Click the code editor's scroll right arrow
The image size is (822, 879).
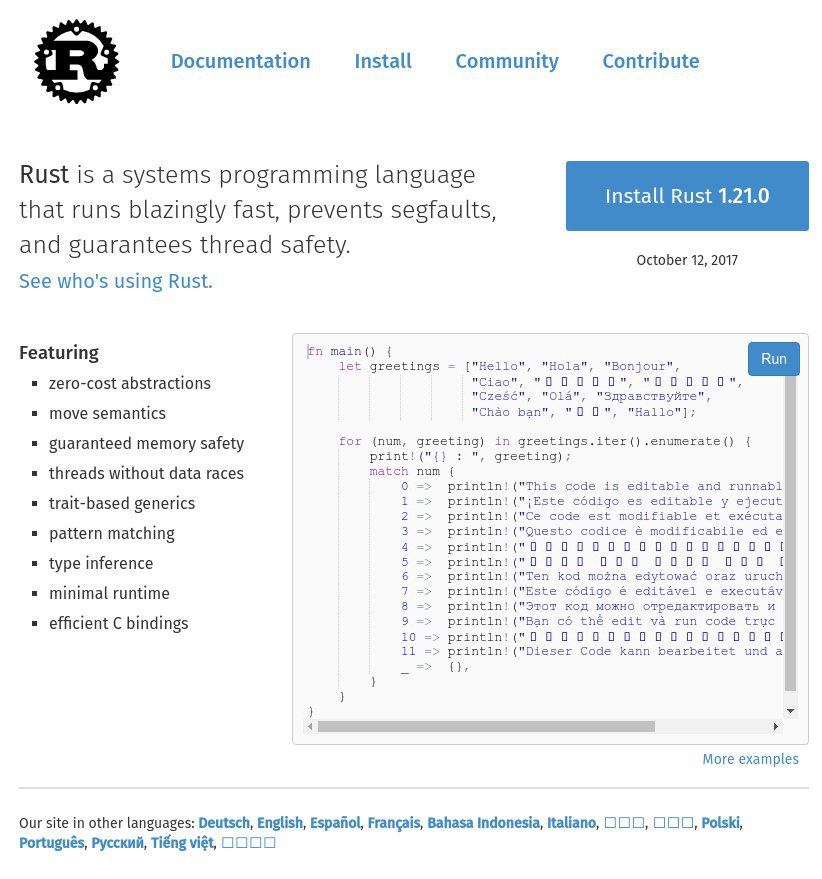(x=775, y=726)
